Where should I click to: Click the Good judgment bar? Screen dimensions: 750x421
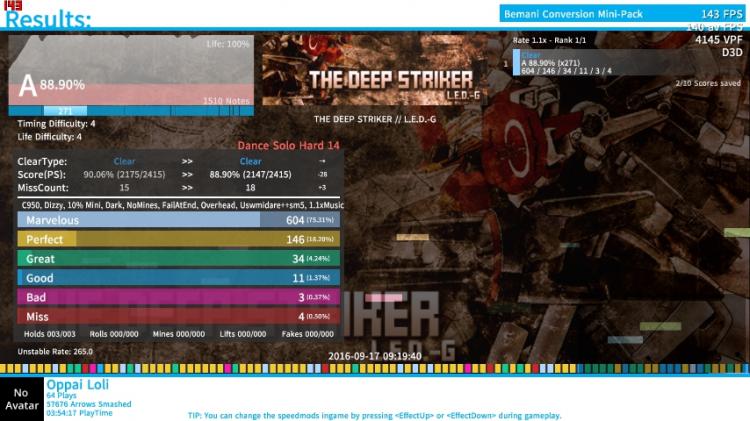(x=178, y=277)
